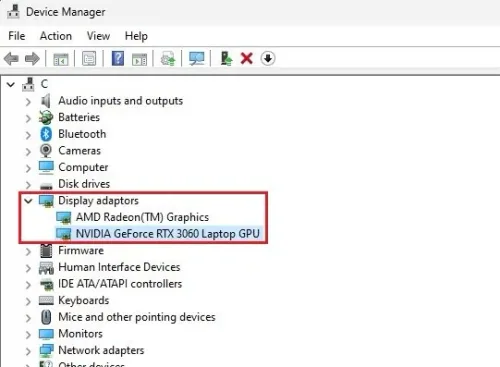500x367 pixels.
Task: Click the Back arrow toolbar icon
Action: pos(11,59)
